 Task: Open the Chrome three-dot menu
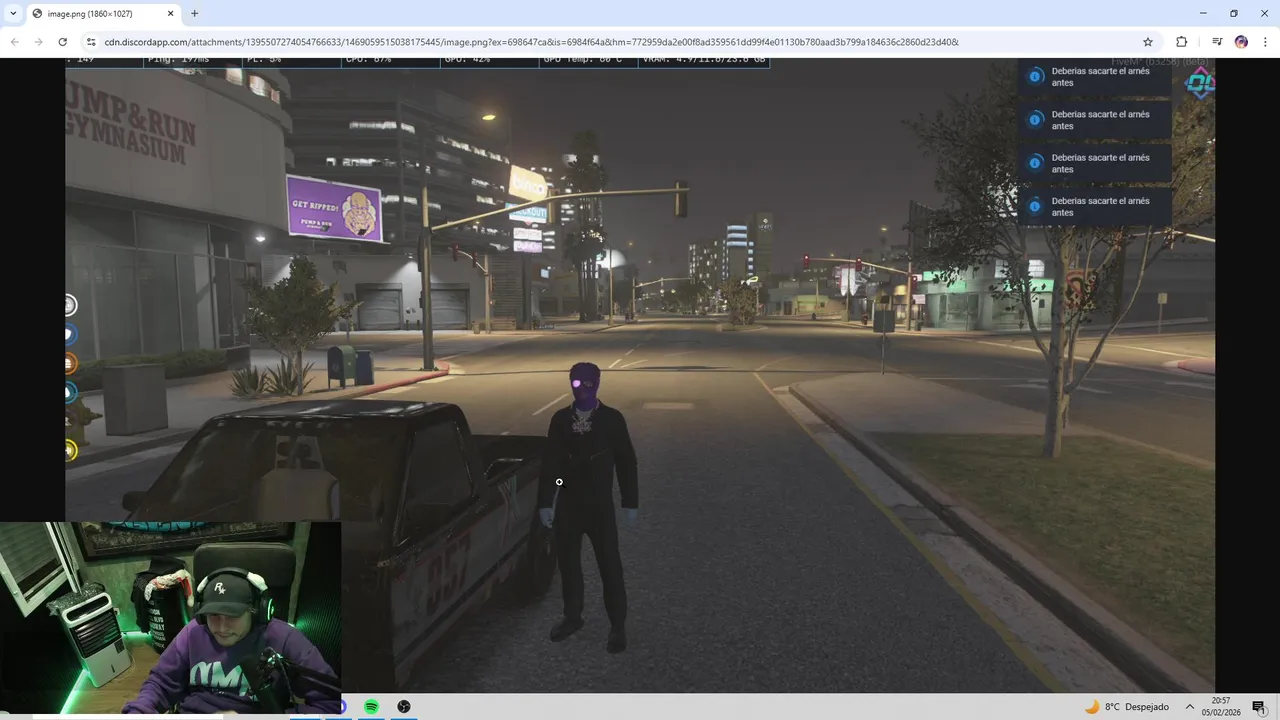(x=1265, y=42)
